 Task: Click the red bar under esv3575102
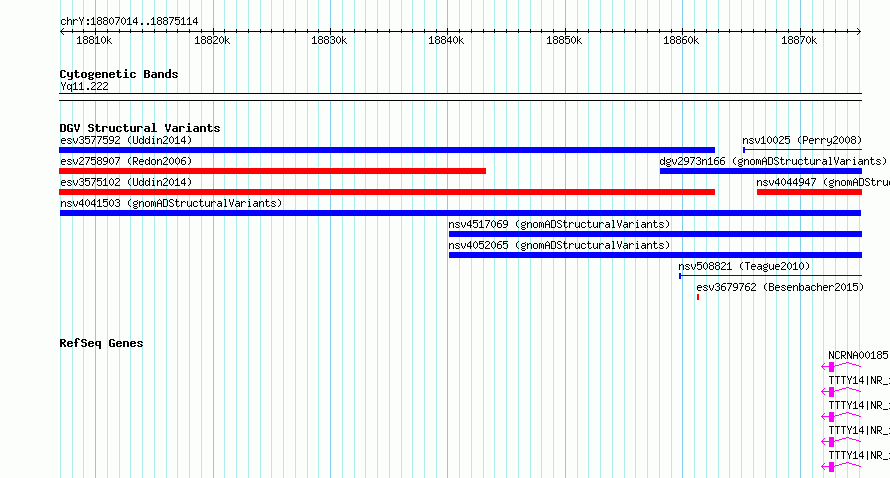pos(387,192)
